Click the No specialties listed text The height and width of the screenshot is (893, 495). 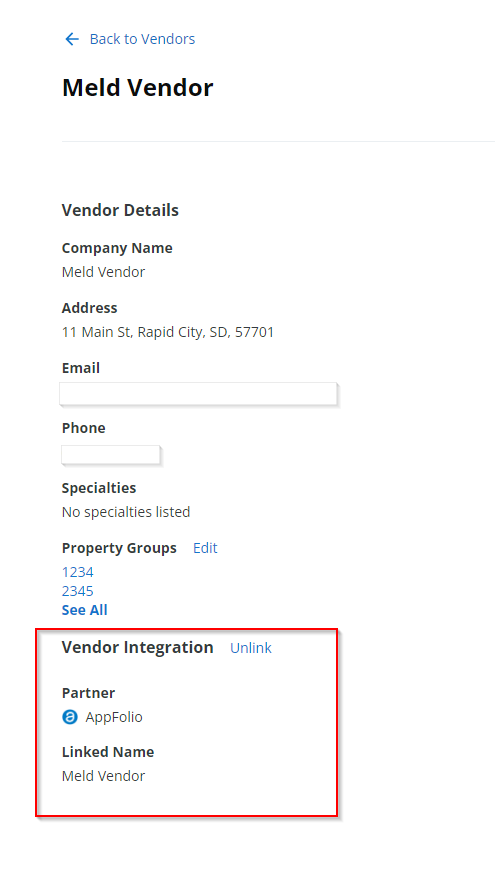(126, 512)
